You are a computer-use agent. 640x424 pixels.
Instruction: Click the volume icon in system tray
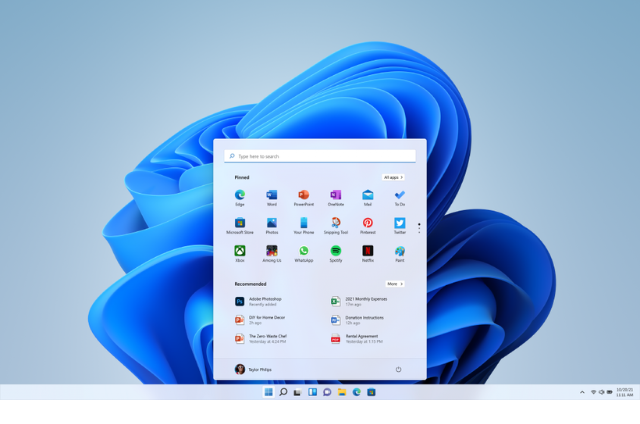point(601,392)
